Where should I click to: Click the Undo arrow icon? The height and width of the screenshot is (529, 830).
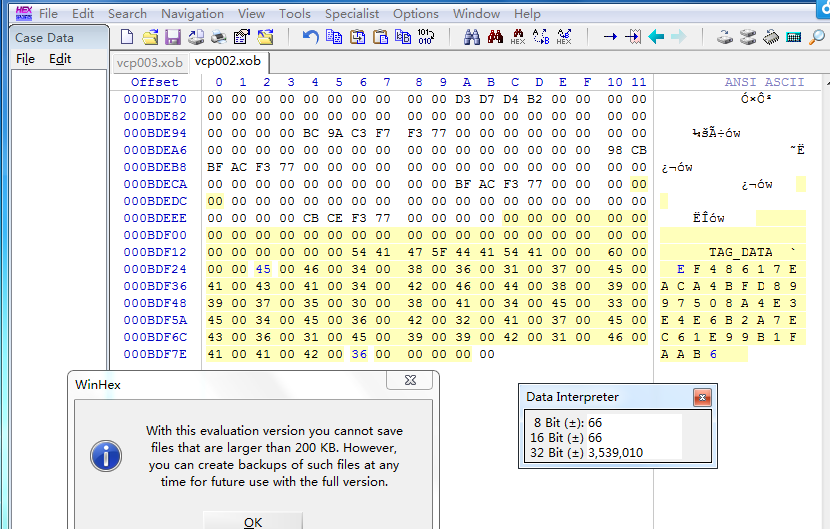310,37
